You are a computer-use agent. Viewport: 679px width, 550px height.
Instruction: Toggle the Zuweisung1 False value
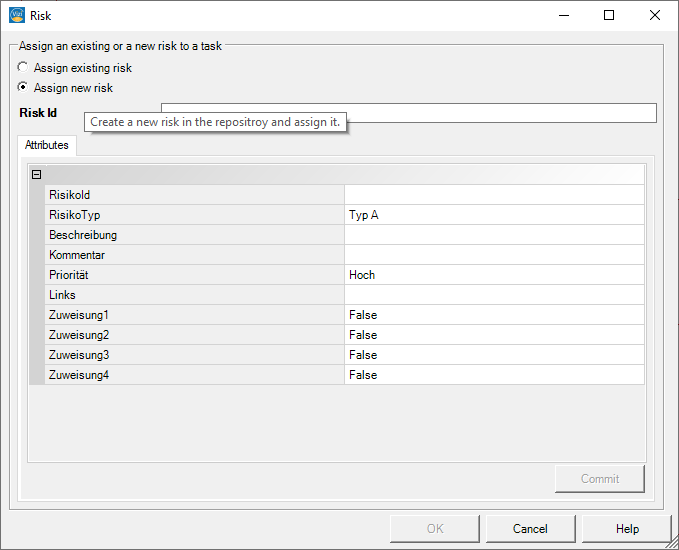[x=494, y=315]
